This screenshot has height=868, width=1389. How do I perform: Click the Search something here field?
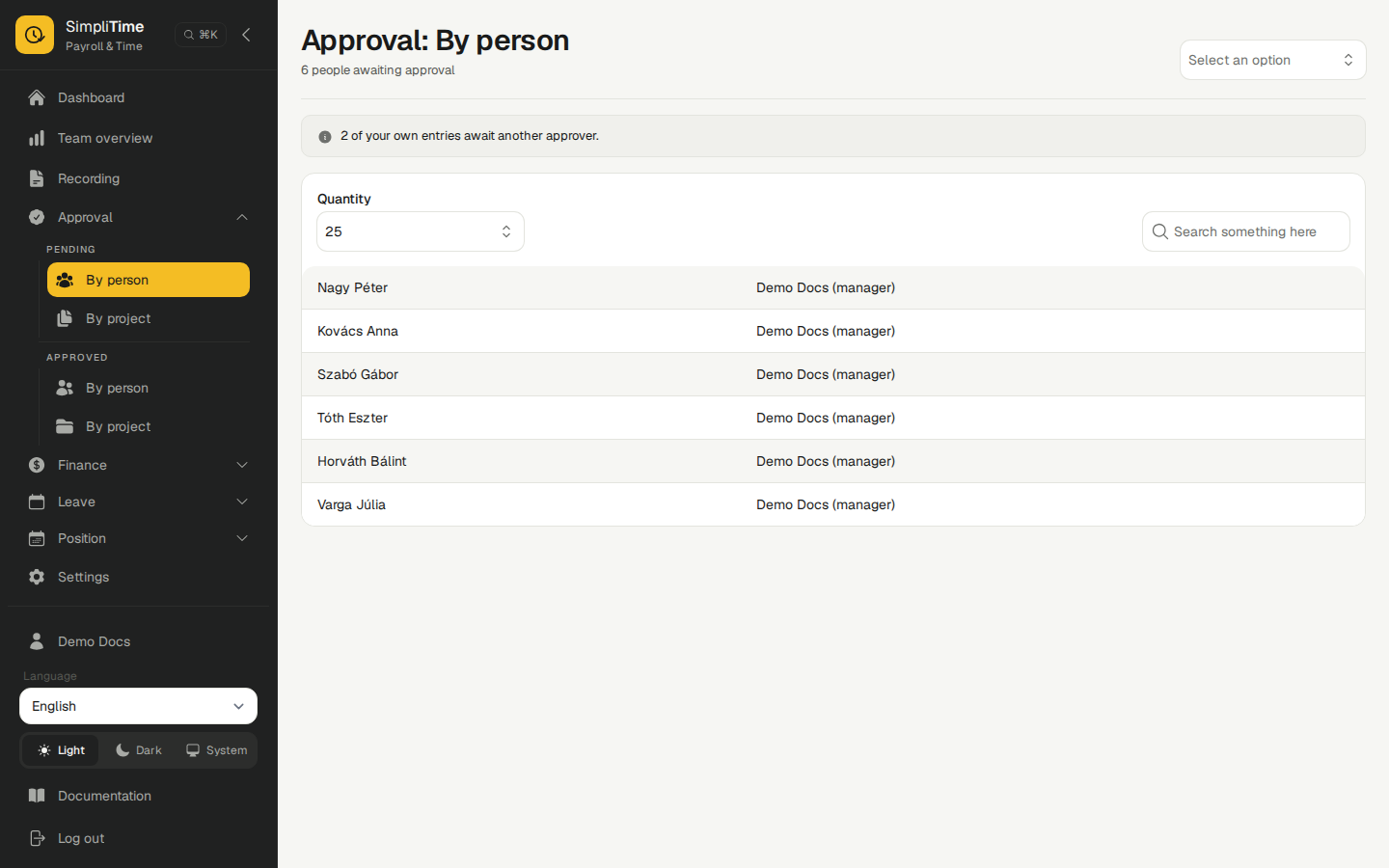tap(1246, 231)
